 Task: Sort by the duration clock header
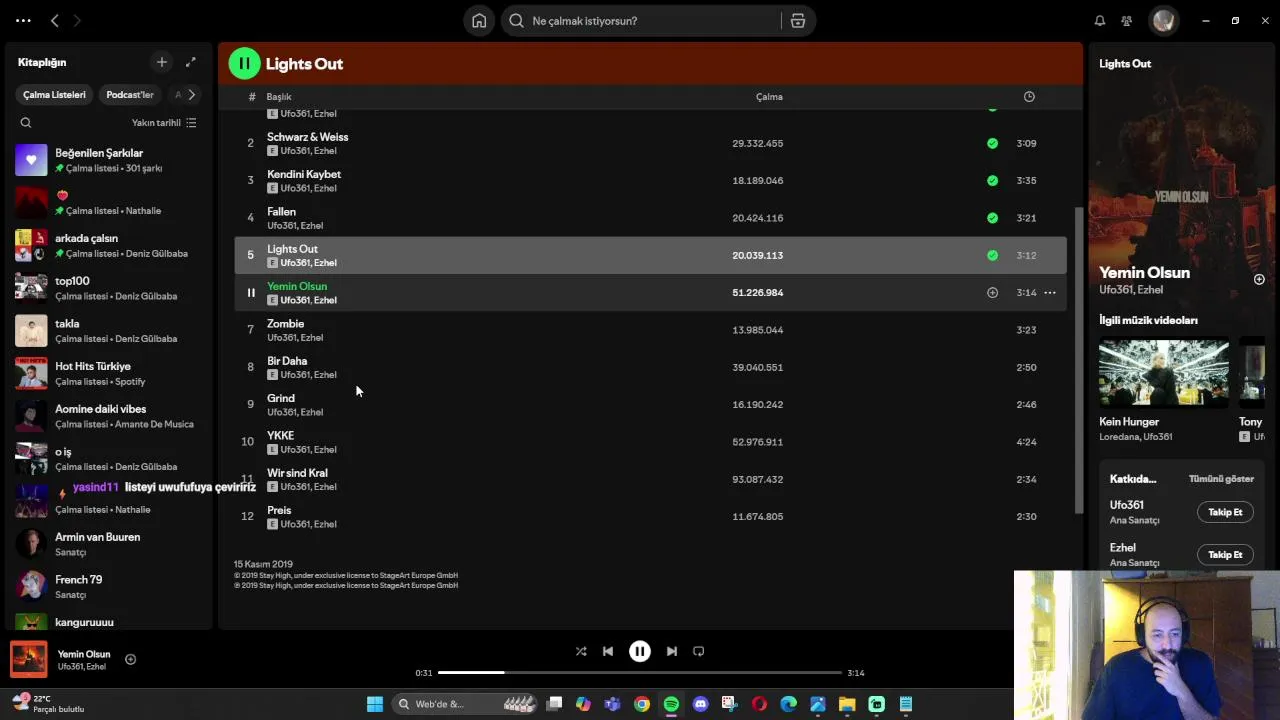pos(1029,97)
